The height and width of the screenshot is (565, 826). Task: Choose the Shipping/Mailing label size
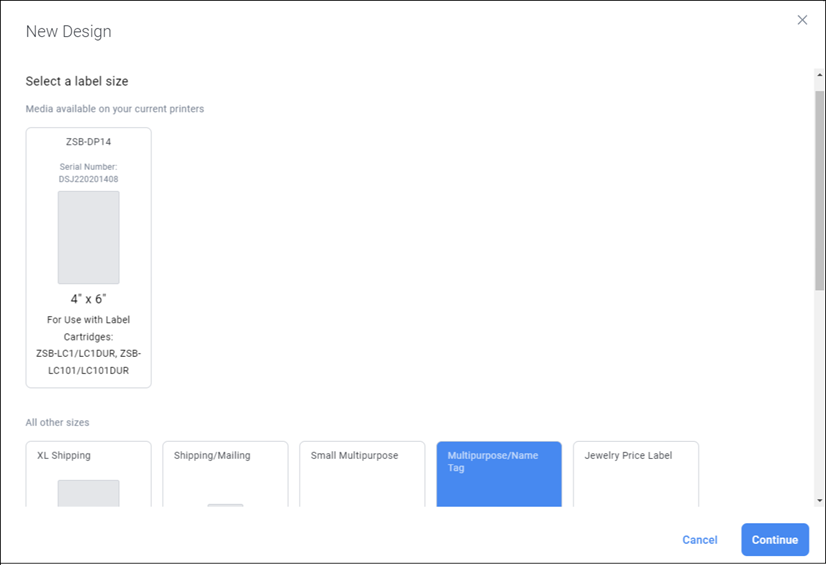[x=225, y=474]
